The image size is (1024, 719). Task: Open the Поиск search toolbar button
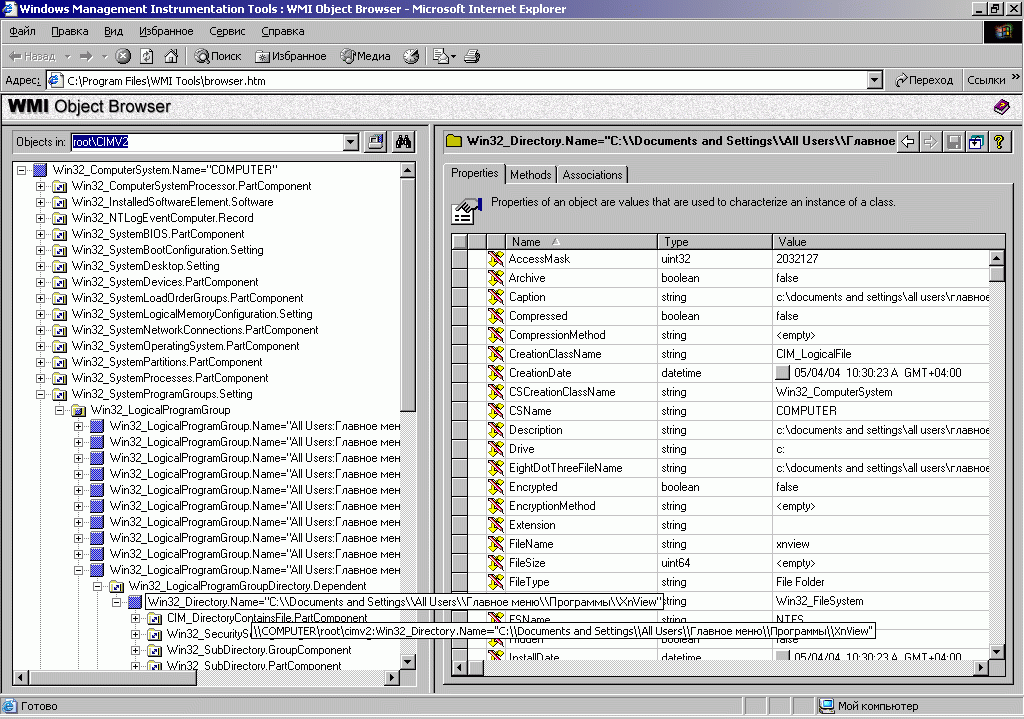pos(218,56)
